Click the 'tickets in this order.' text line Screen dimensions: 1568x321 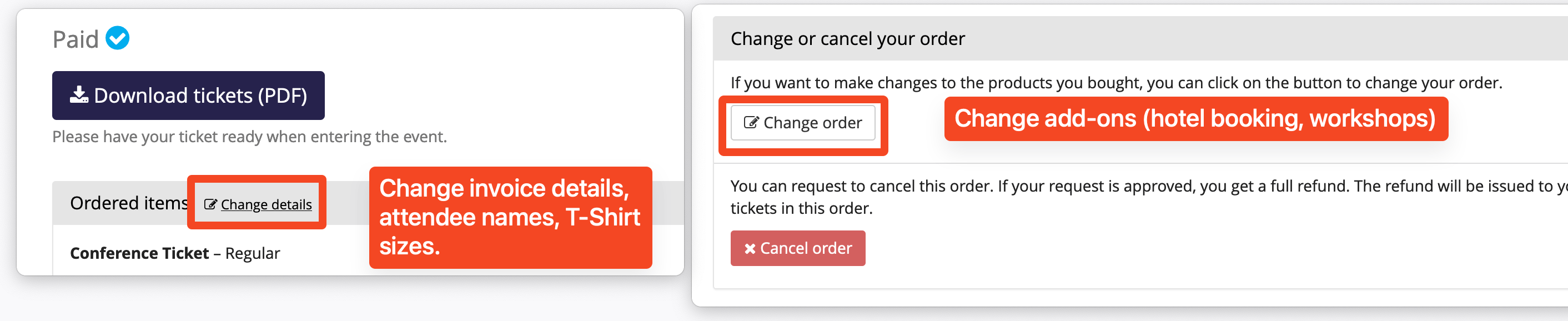coord(801,209)
